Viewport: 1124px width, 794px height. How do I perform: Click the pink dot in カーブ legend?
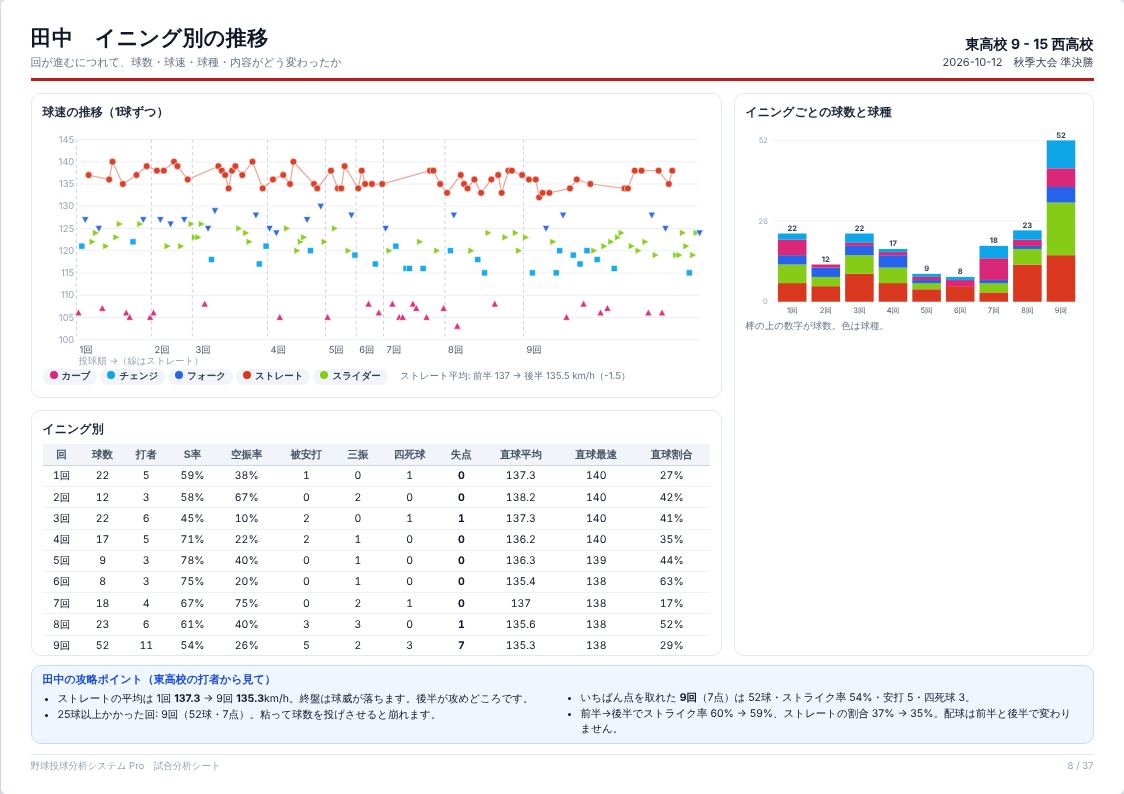tap(54, 376)
